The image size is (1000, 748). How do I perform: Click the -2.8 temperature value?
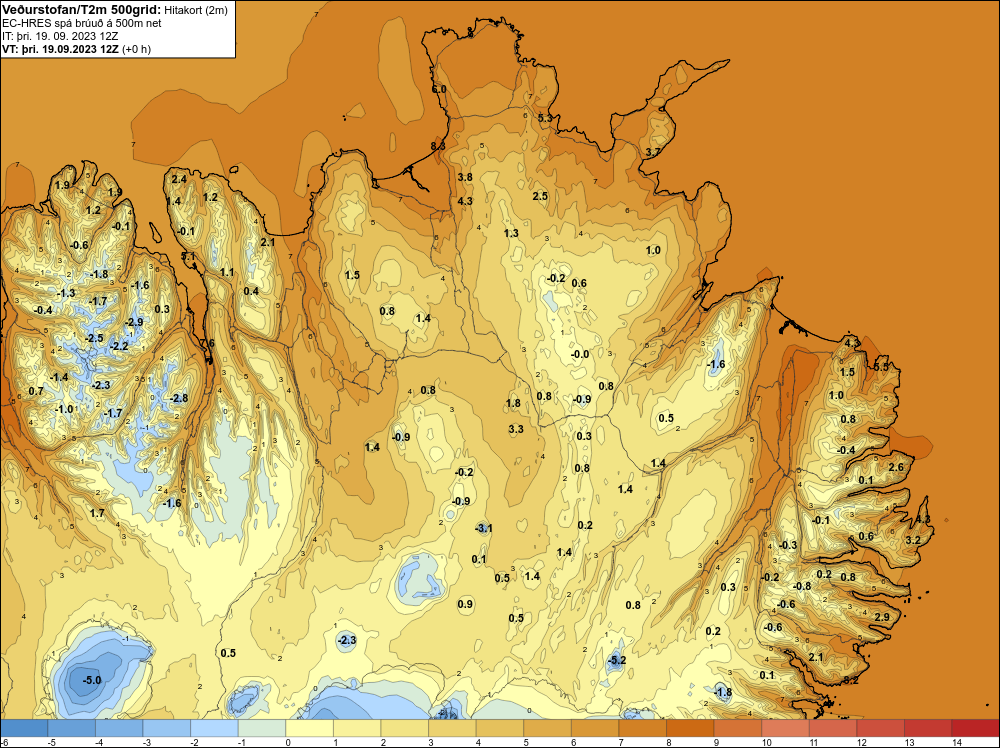coord(179,398)
